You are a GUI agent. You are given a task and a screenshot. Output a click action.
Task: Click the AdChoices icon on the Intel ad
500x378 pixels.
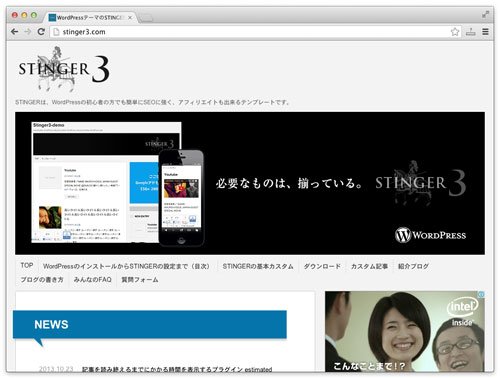click(x=481, y=294)
